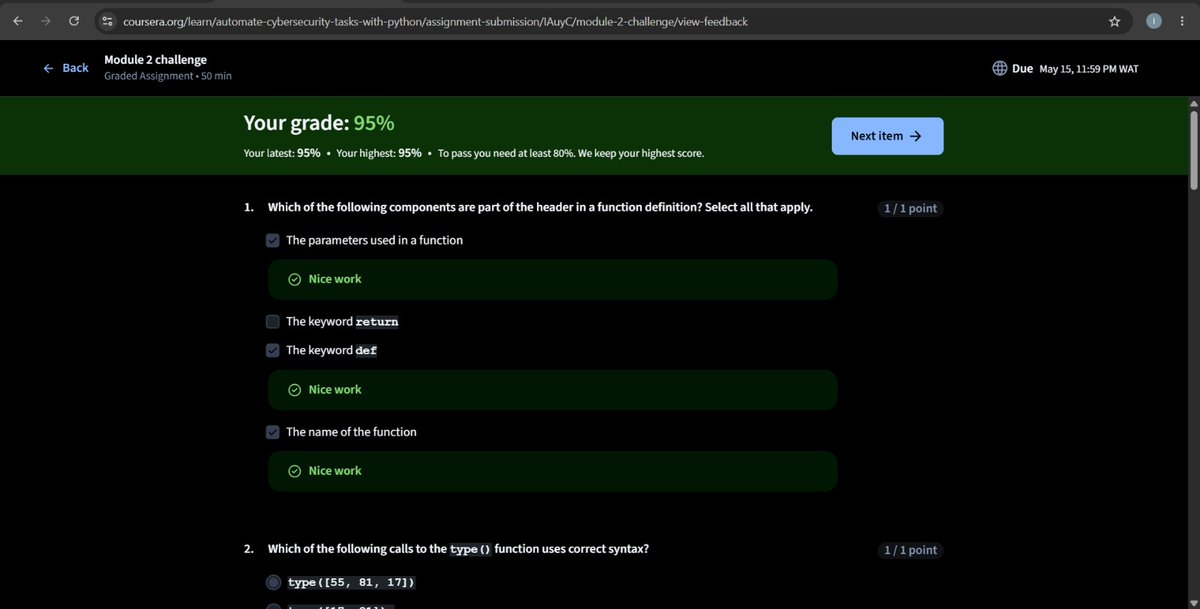
Task: Toggle 'The parameters used in a function' checkbox
Action: coord(273,240)
